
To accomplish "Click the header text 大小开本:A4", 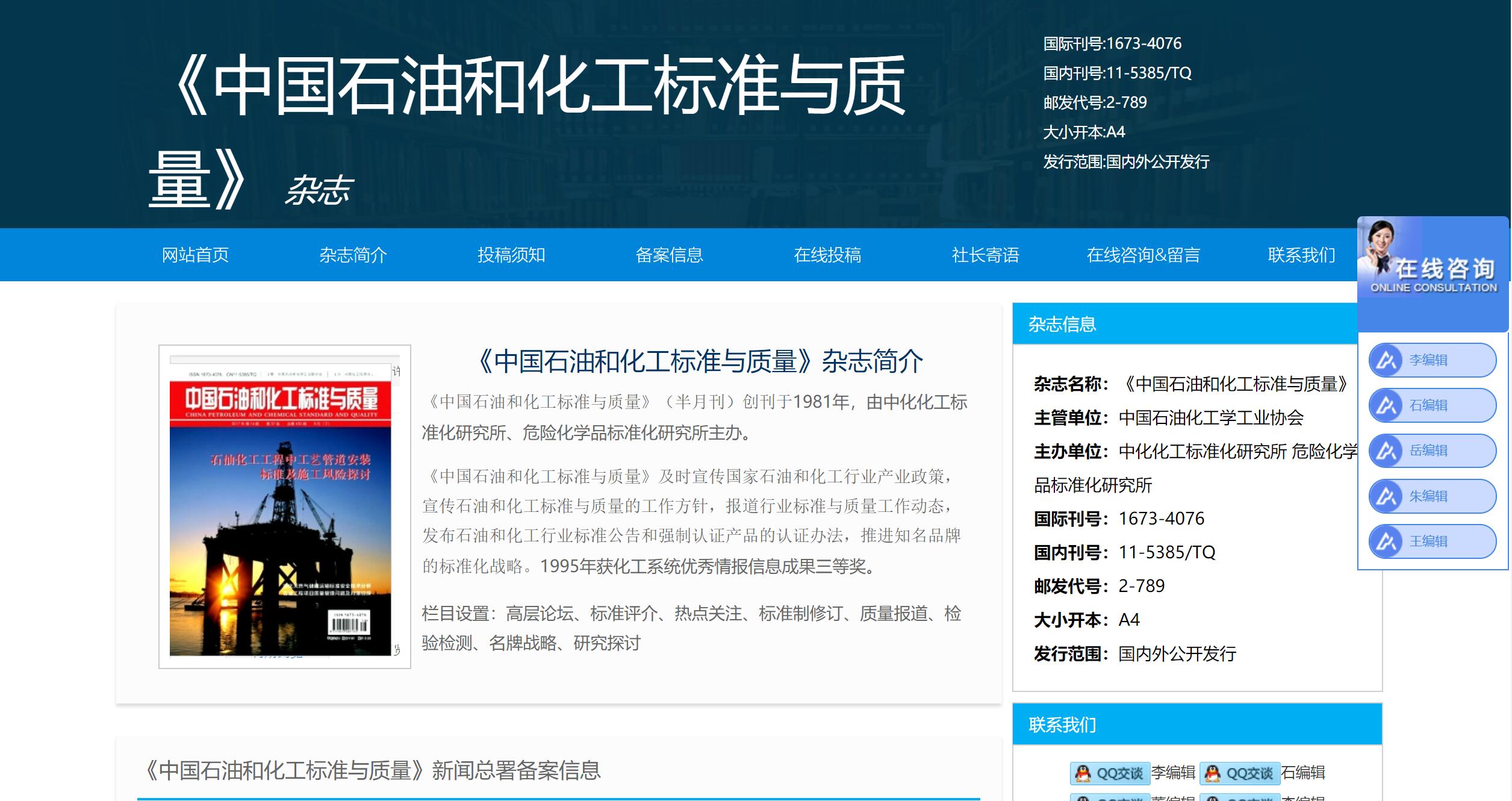I will click(x=1084, y=132).
